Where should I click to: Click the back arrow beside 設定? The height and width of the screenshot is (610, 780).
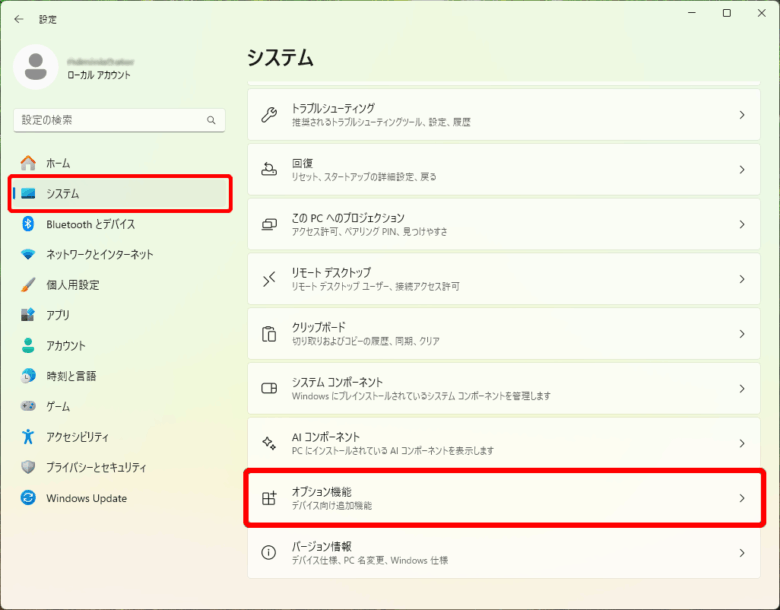point(19,19)
